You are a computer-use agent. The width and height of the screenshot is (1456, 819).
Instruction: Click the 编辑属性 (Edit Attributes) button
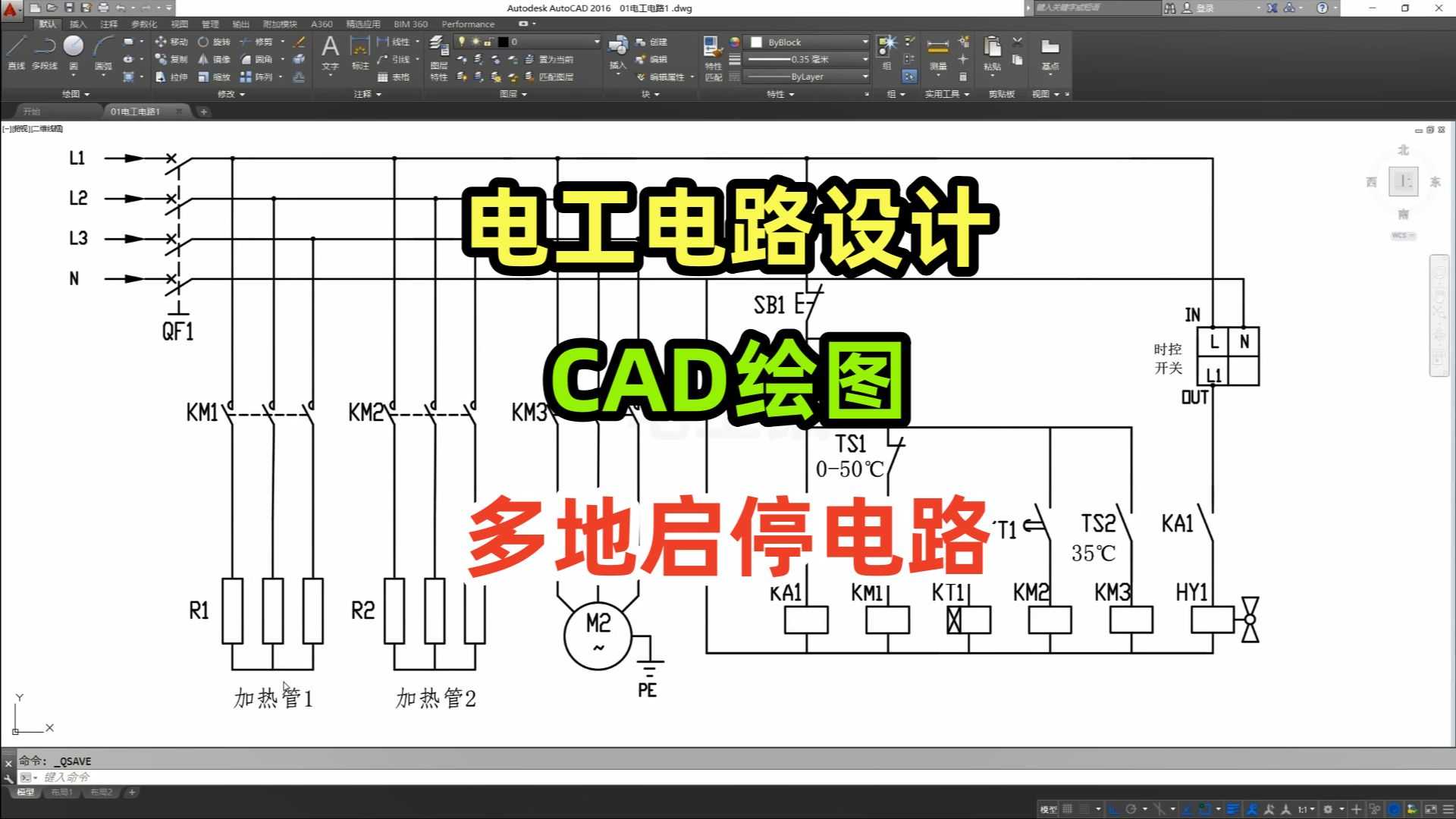[x=661, y=77]
